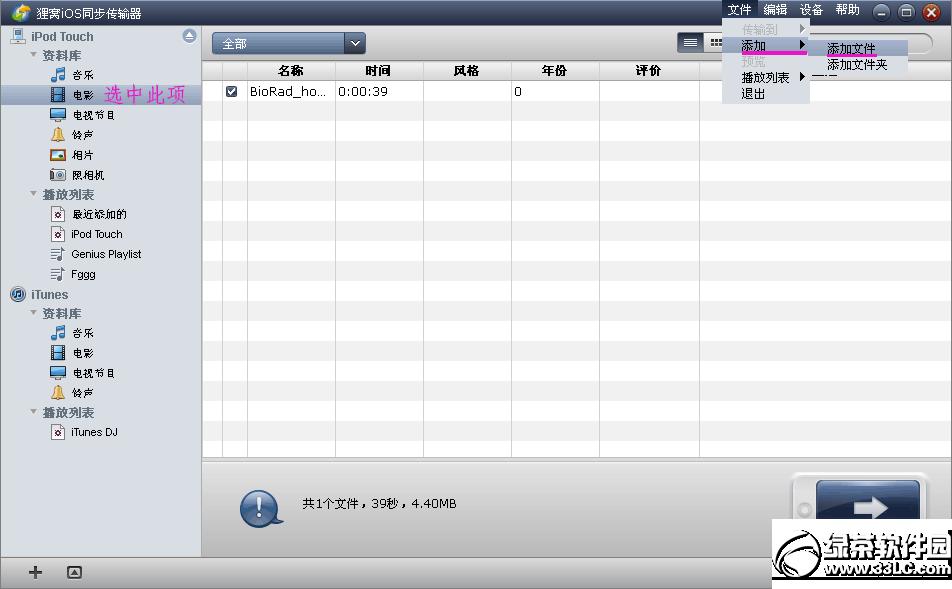Click the 0:00:39 duration cell
952x589 pixels.
[363, 92]
